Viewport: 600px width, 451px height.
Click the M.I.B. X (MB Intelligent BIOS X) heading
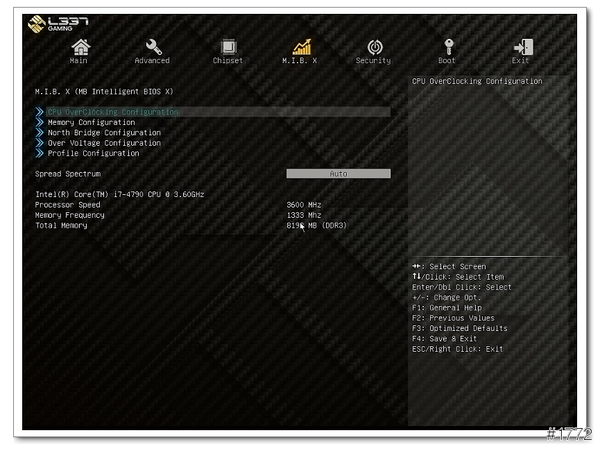coord(104,91)
